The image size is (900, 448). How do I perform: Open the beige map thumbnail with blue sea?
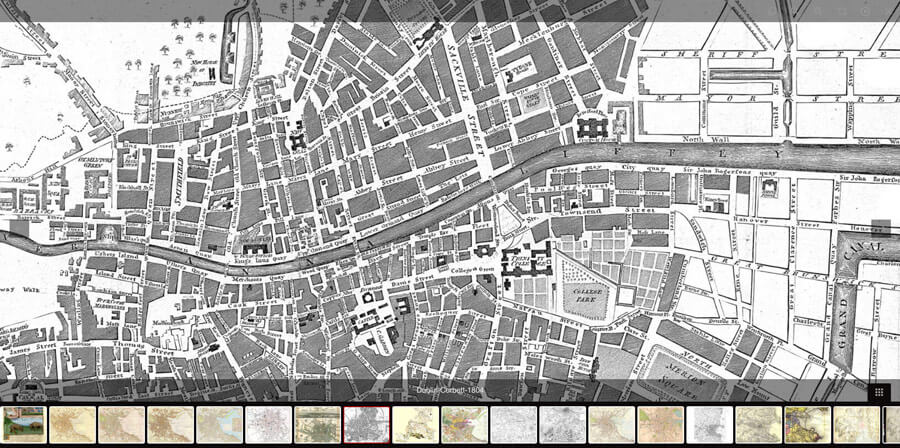[219, 424]
